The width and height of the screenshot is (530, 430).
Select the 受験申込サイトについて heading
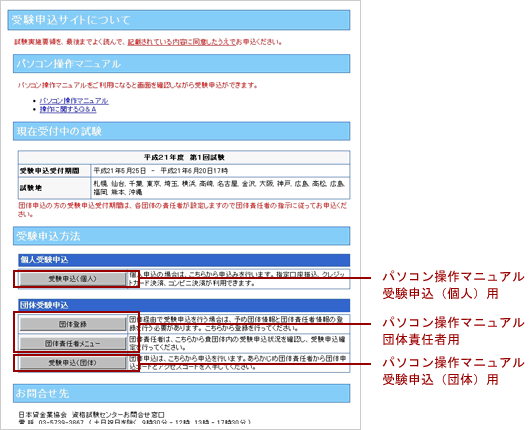(x=179, y=20)
